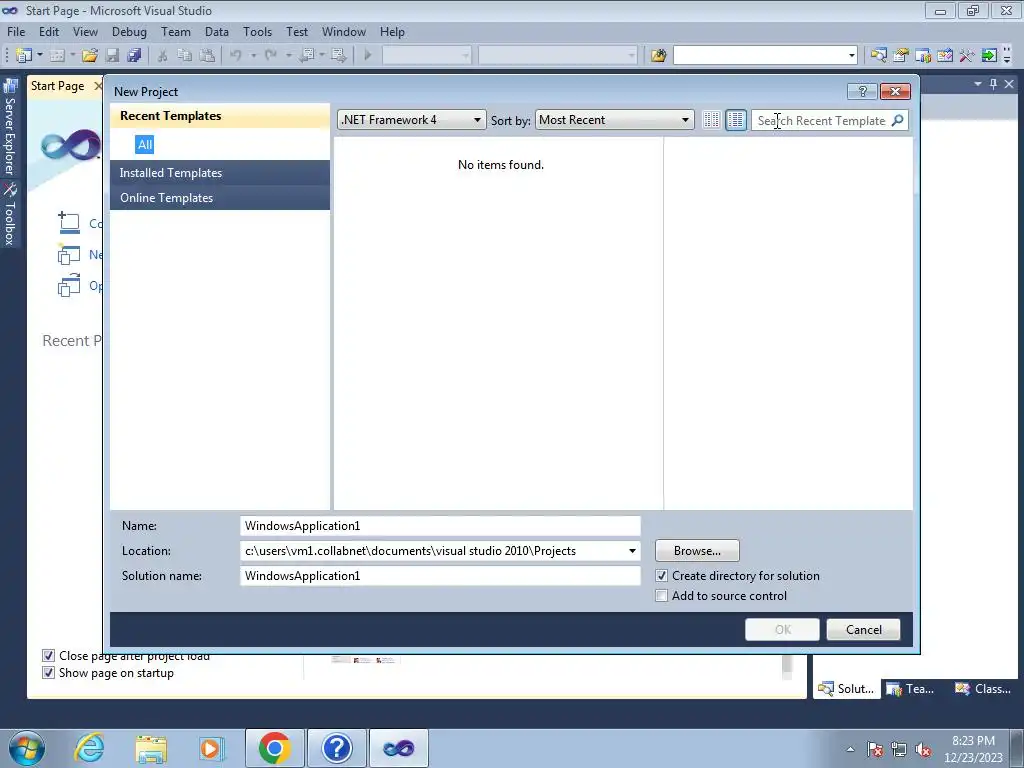Viewport: 1024px width, 768px height.
Task: Click the Save floppy disk toolbar icon
Action: coord(112,56)
